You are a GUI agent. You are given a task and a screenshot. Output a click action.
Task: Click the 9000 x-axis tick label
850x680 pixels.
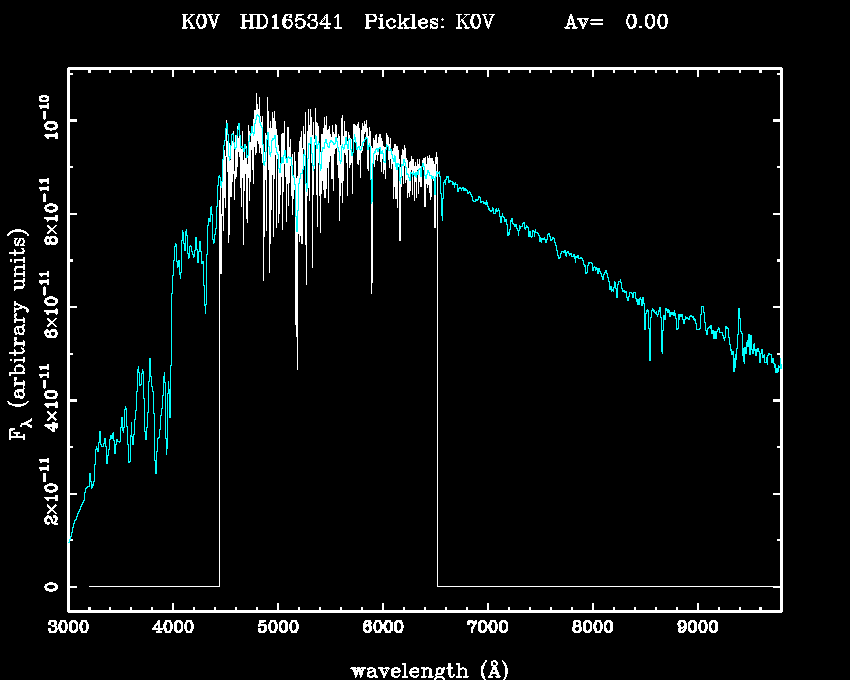[x=698, y=629]
